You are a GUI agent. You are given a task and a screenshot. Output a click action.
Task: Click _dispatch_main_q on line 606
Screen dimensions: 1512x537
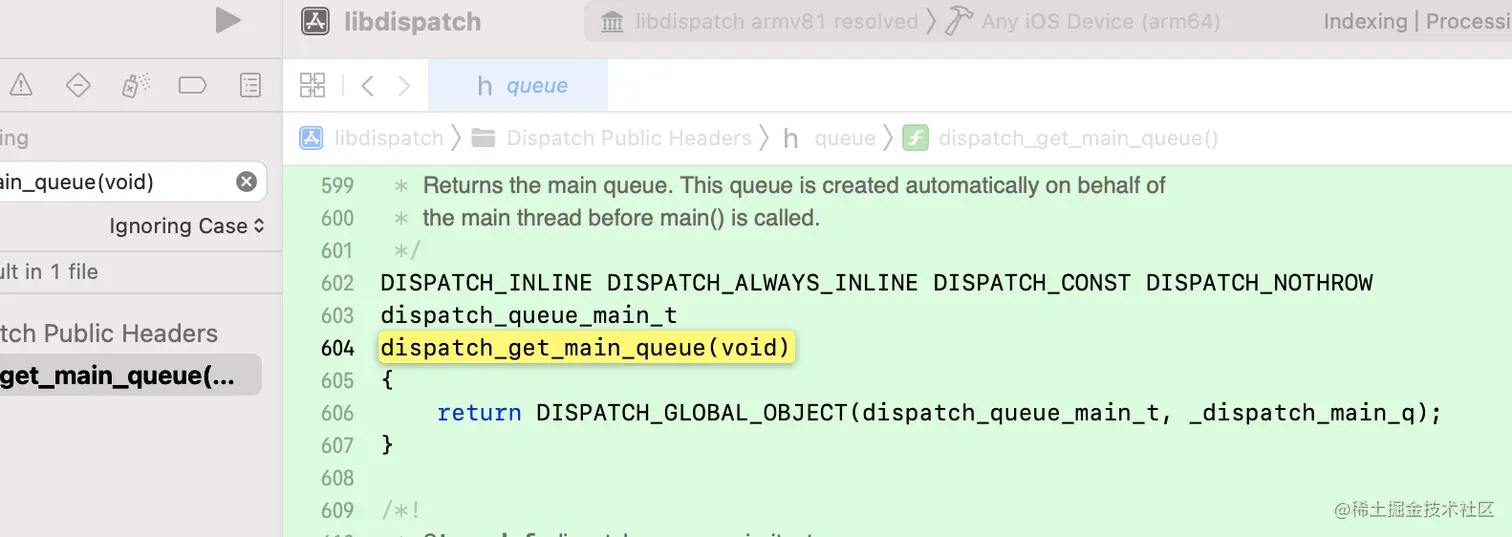[1302, 413]
